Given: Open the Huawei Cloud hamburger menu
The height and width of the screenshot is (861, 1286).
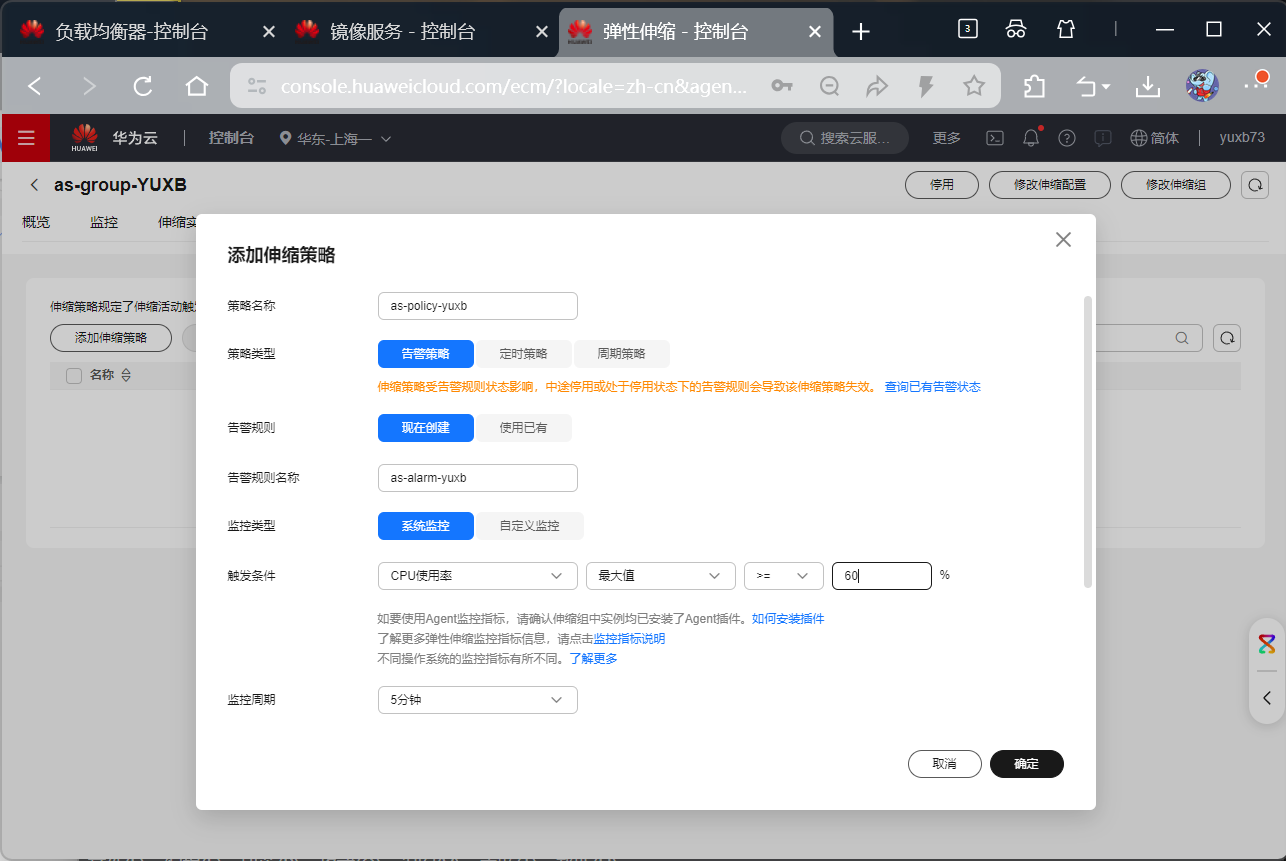Looking at the screenshot, I should [x=26, y=138].
